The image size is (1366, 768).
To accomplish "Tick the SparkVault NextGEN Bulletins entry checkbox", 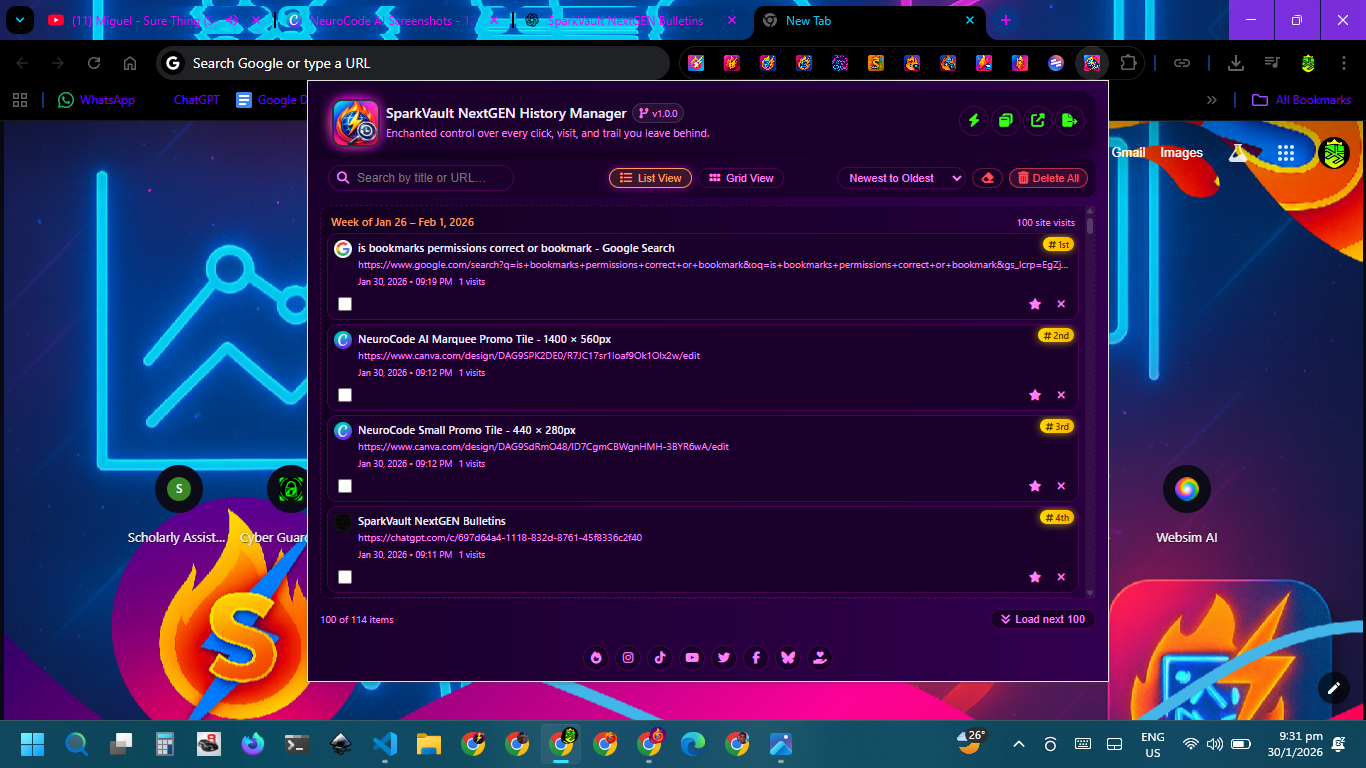I will pyautogui.click(x=345, y=577).
